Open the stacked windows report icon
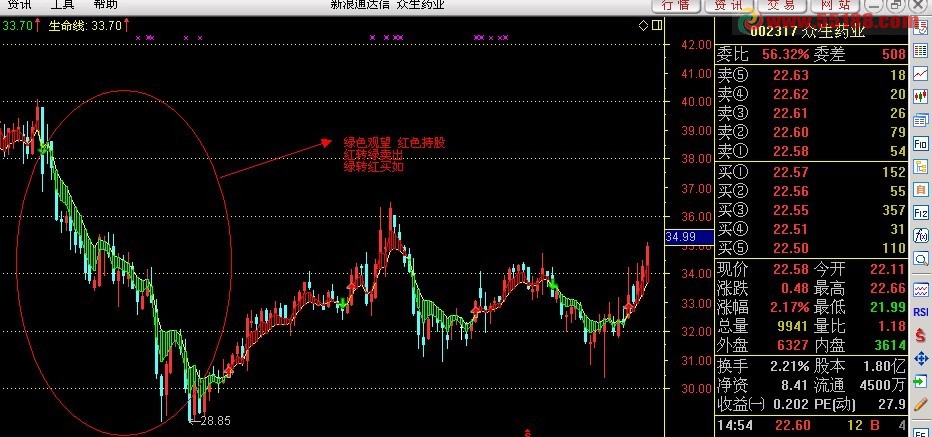The height and width of the screenshot is (437, 932). pos(921,120)
